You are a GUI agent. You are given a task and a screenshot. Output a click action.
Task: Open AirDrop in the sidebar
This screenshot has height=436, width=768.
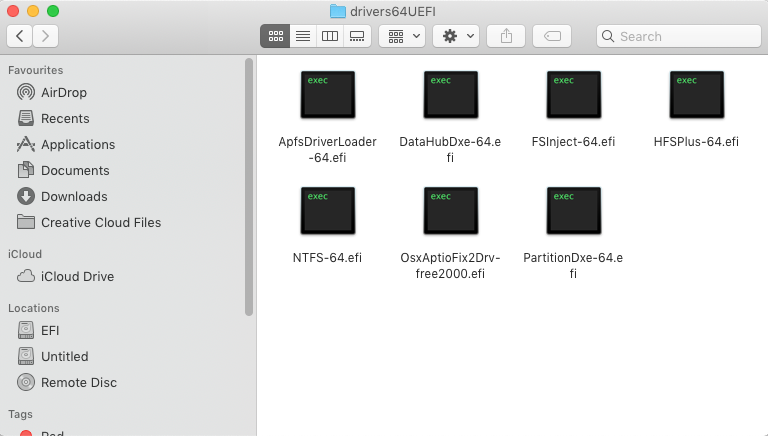[64, 92]
